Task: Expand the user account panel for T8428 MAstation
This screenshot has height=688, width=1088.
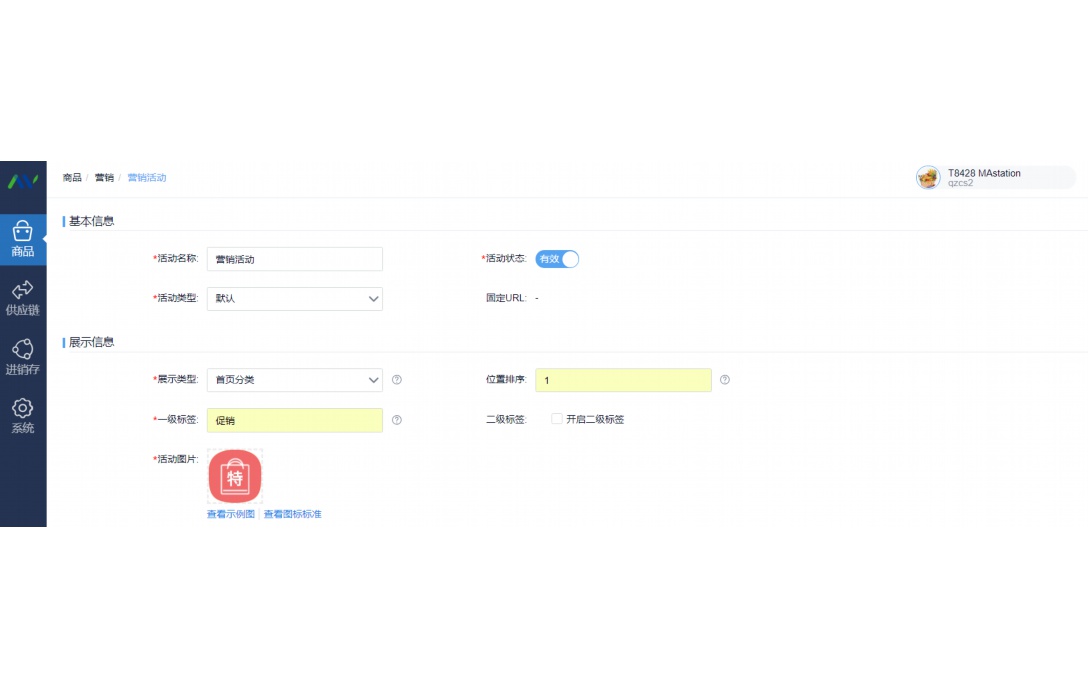Action: click(995, 177)
